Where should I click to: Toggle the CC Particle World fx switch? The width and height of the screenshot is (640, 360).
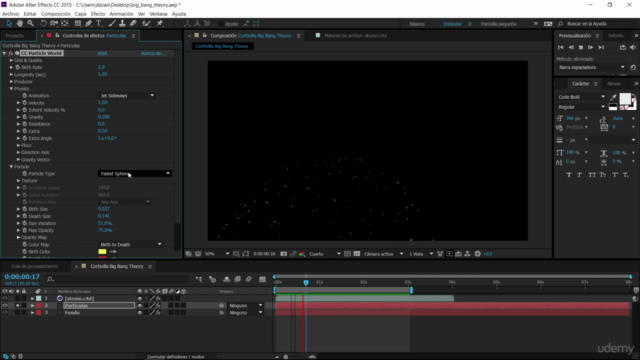[x=11, y=53]
